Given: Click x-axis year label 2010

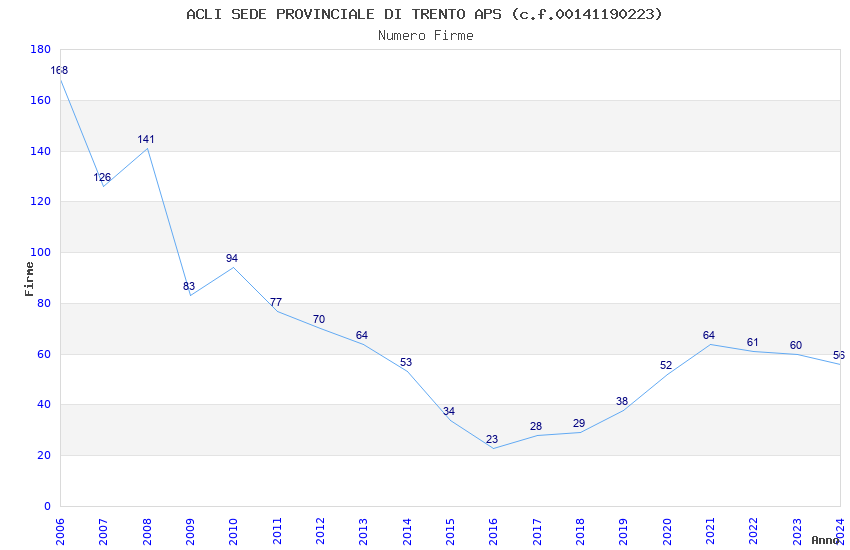Looking at the screenshot, I should (234, 532).
